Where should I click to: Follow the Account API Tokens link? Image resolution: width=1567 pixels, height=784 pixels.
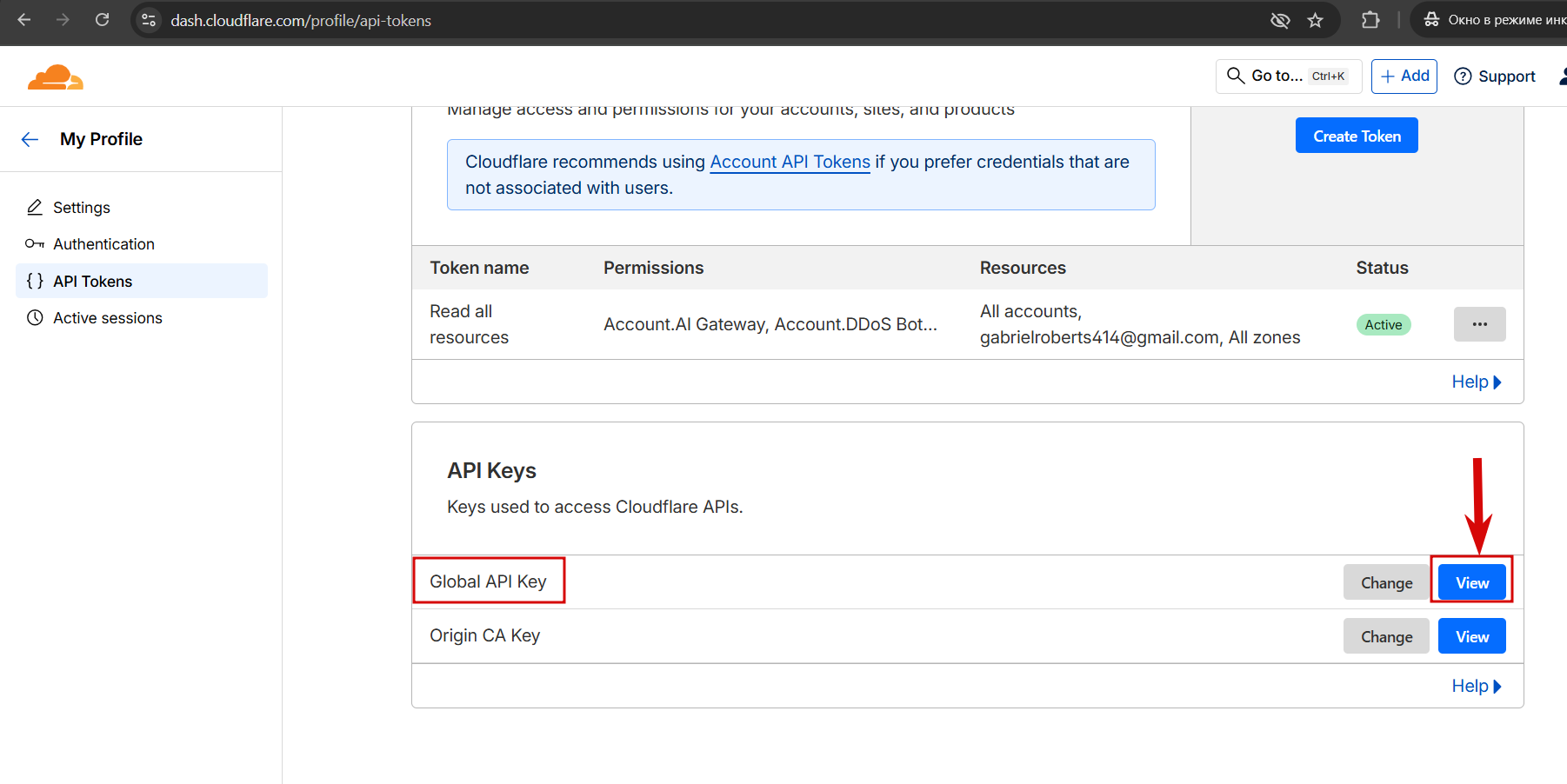click(x=790, y=162)
